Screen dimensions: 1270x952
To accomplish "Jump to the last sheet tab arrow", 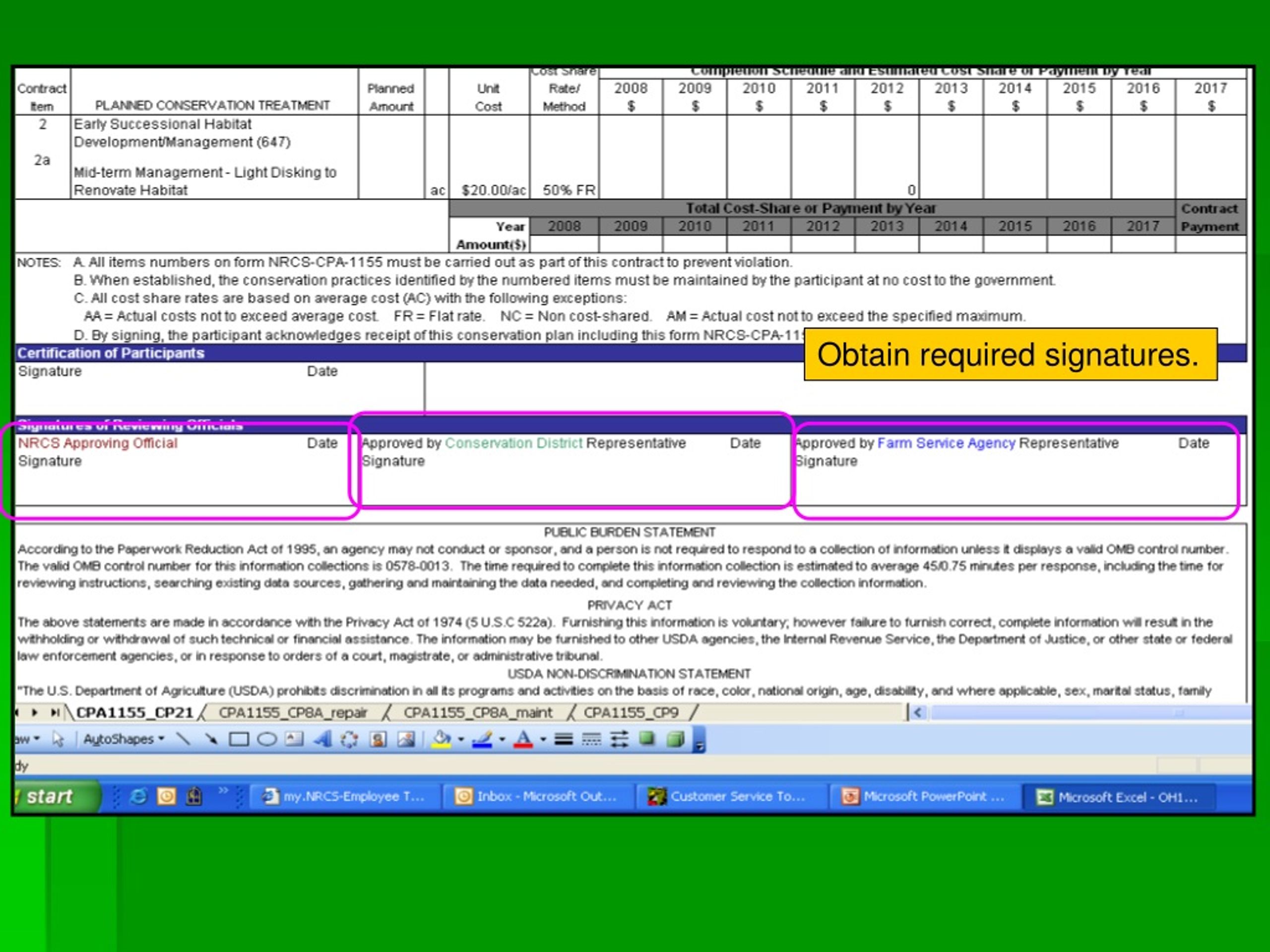I will 55,712.
